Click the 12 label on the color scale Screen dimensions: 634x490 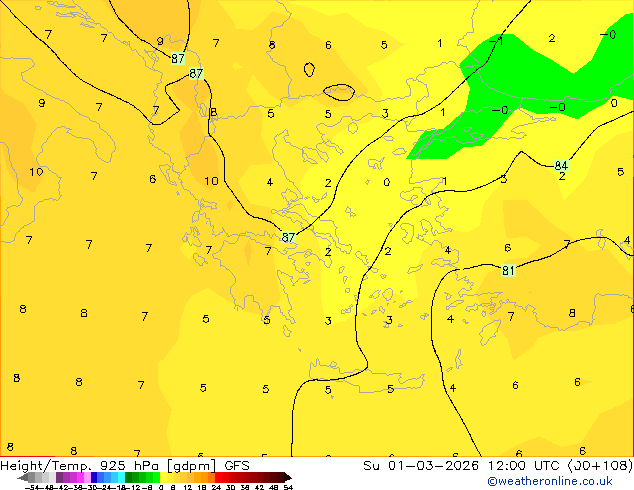coord(187,487)
